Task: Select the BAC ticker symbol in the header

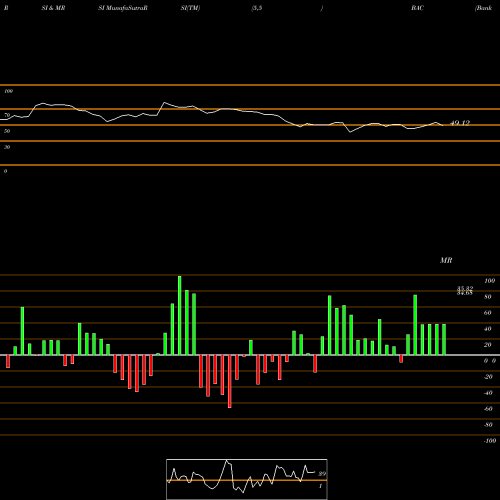Action: (x=417, y=8)
